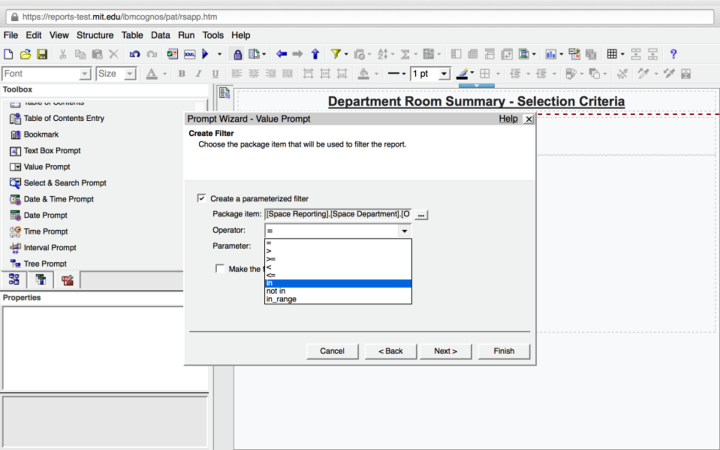Click the blue up arrow icon
The height and width of the screenshot is (450, 720).
[315, 54]
